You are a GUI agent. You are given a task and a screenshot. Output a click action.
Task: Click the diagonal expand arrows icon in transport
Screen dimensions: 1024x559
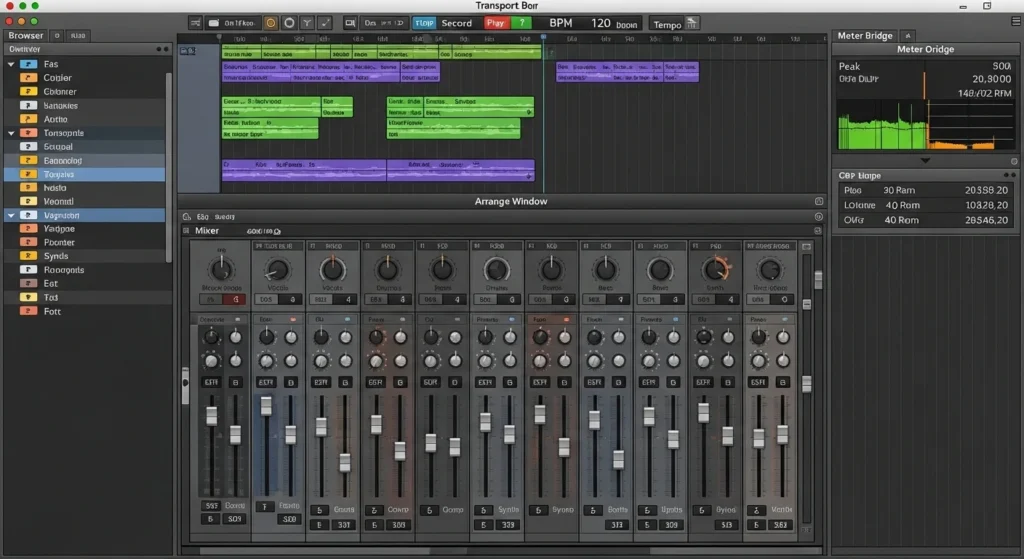325,23
